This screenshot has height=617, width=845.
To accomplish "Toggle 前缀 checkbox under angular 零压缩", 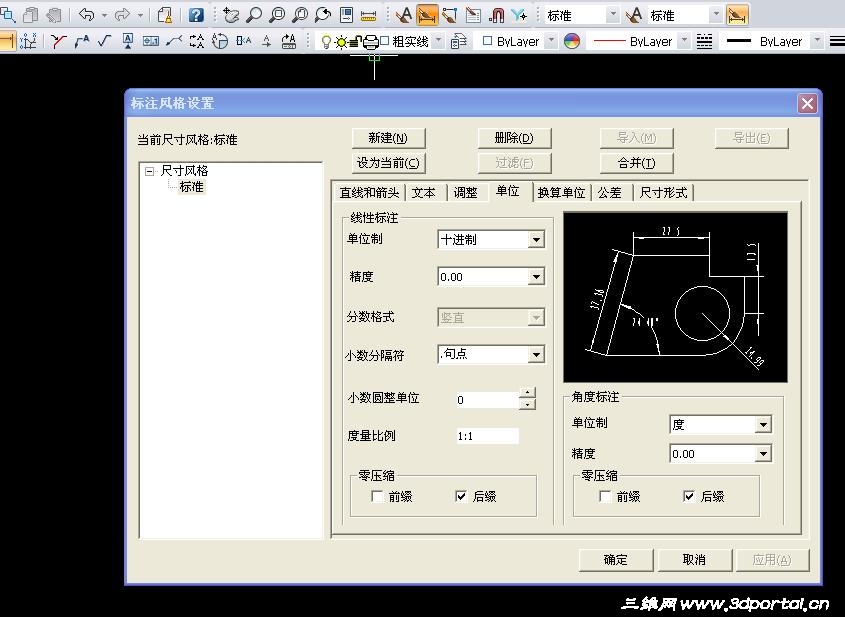I will click(x=605, y=496).
